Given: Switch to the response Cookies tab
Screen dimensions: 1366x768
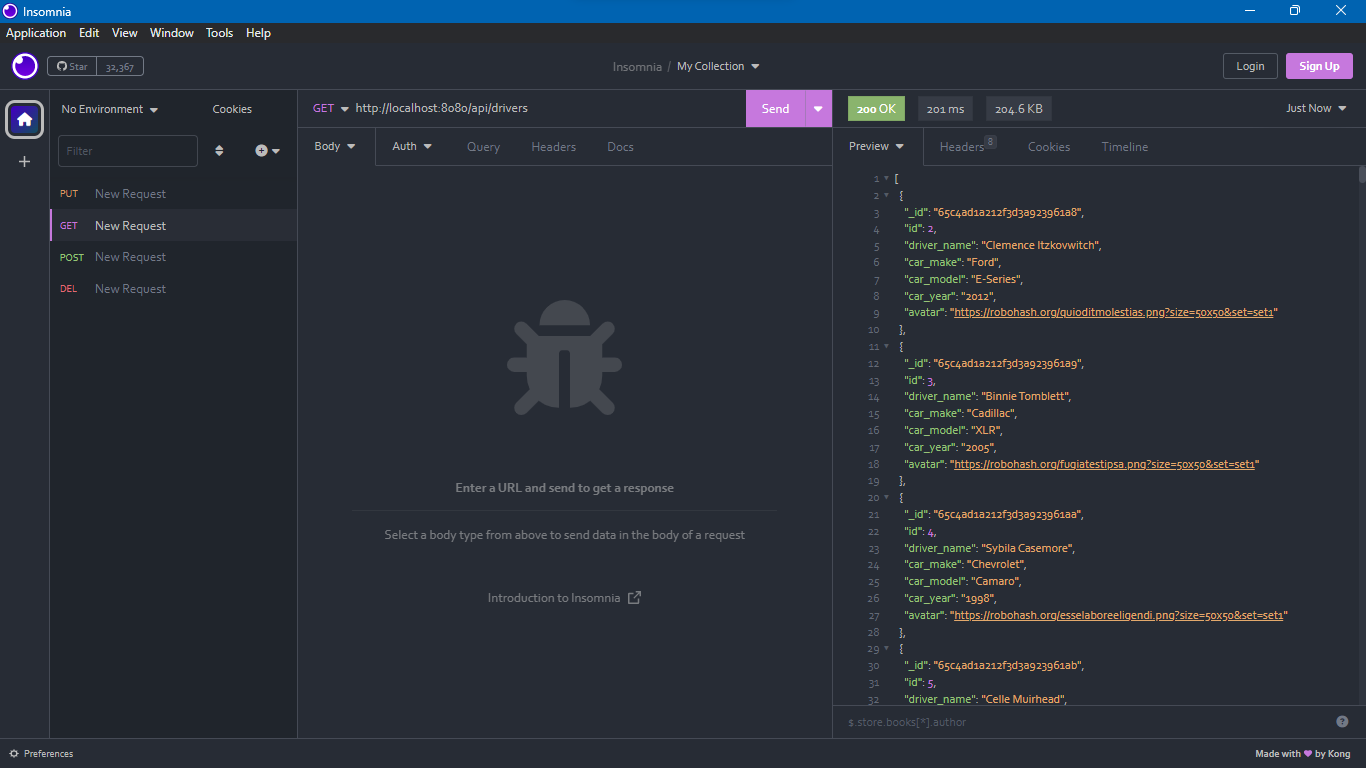Looking at the screenshot, I should coord(1049,147).
